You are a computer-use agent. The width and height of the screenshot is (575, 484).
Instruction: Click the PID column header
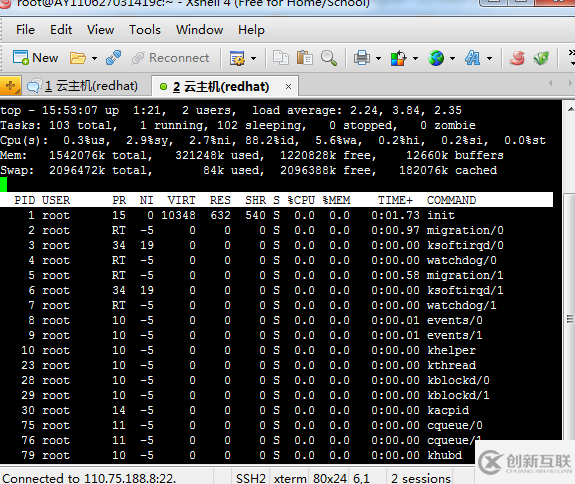[x=25, y=200]
